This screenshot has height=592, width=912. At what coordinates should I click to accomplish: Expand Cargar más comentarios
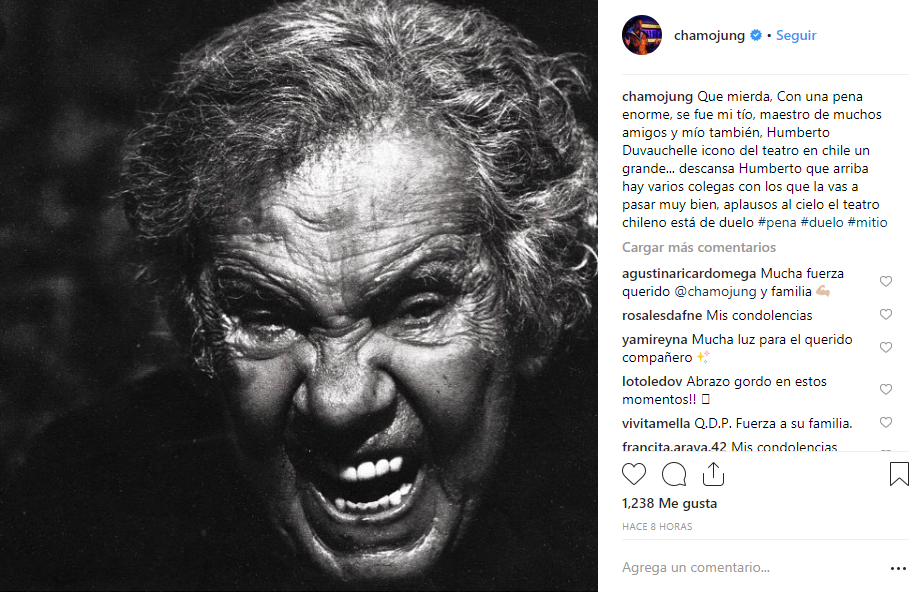pyautogui.click(x=699, y=248)
